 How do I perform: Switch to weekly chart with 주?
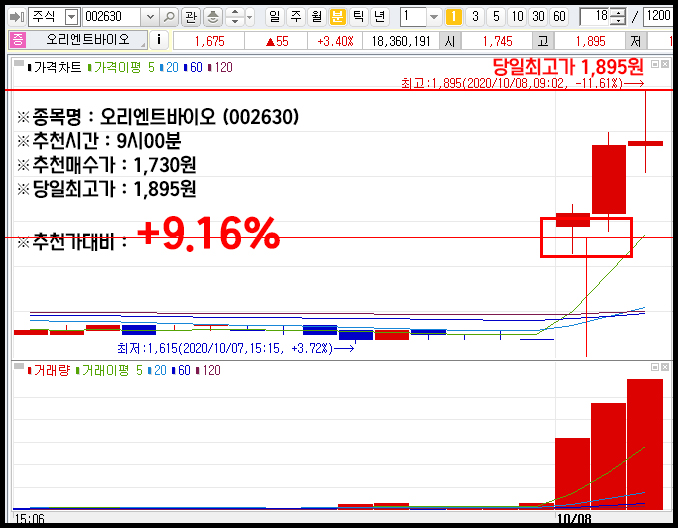(x=296, y=17)
